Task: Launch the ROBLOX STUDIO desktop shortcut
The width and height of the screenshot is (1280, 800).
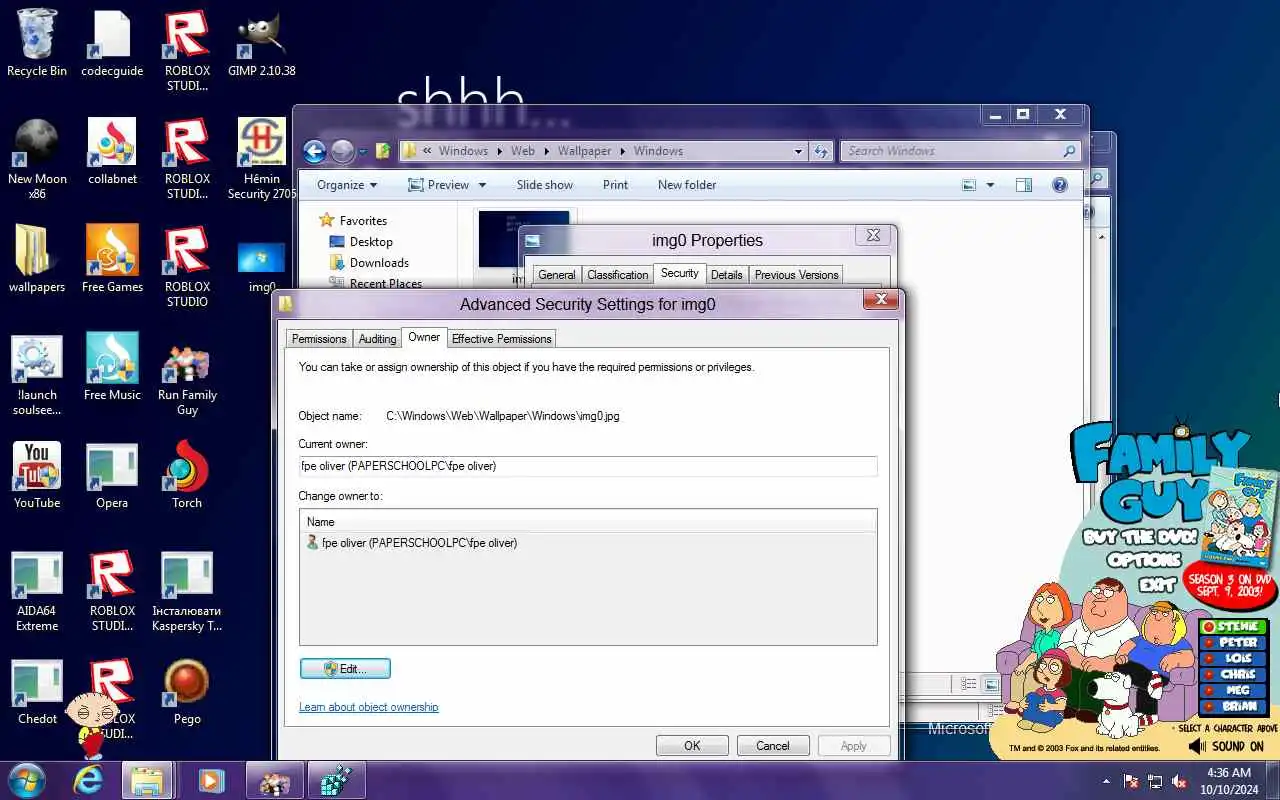Action: click(x=187, y=266)
